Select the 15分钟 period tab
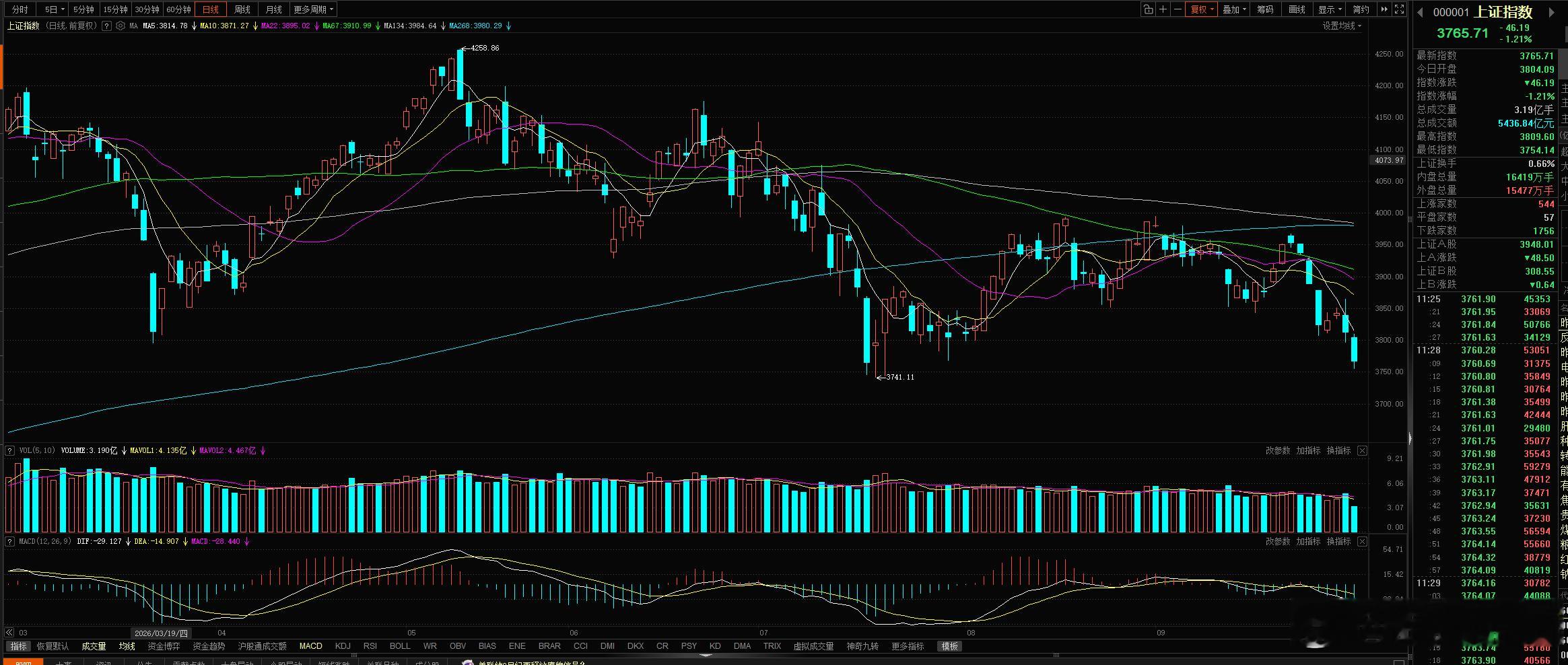 coord(116,9)
